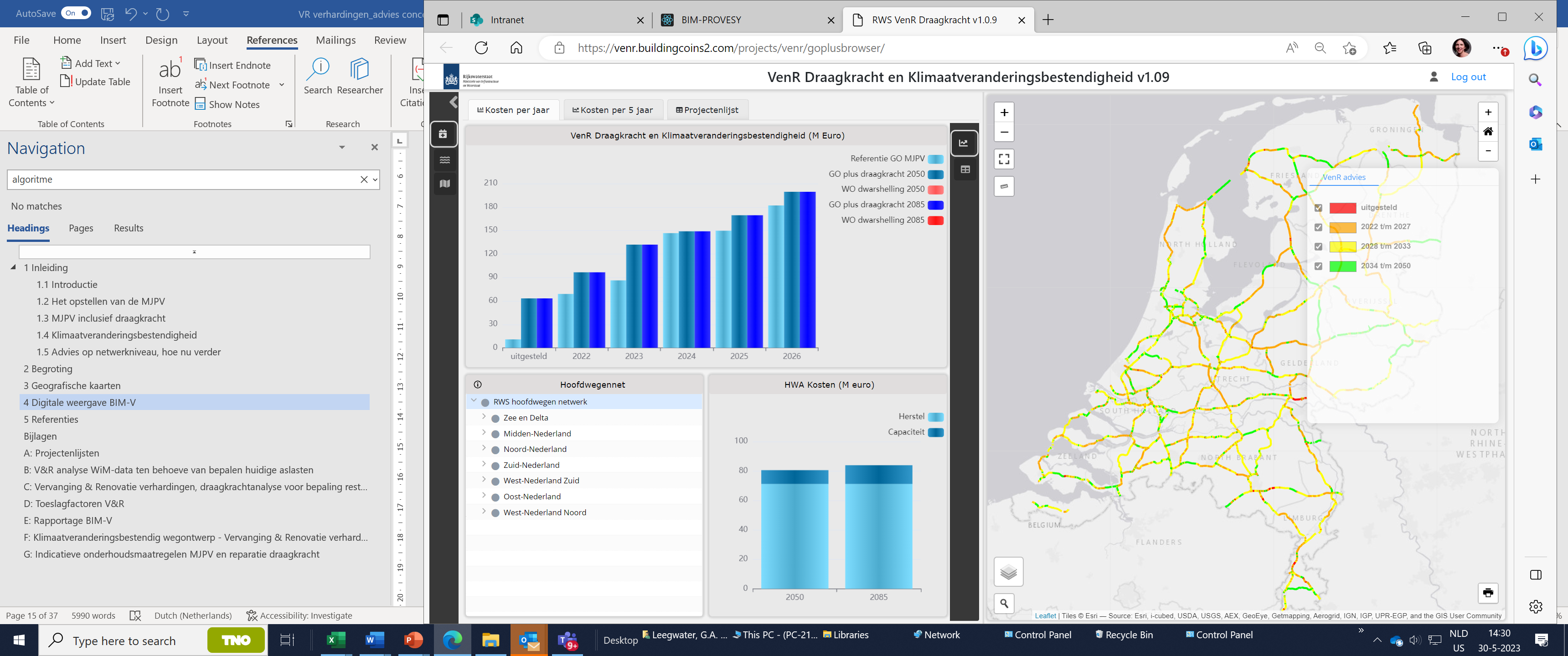The height and width of the screenshot is (656, 1568).
Task: Click Update Table button in Word
Action: pos(96,82)
